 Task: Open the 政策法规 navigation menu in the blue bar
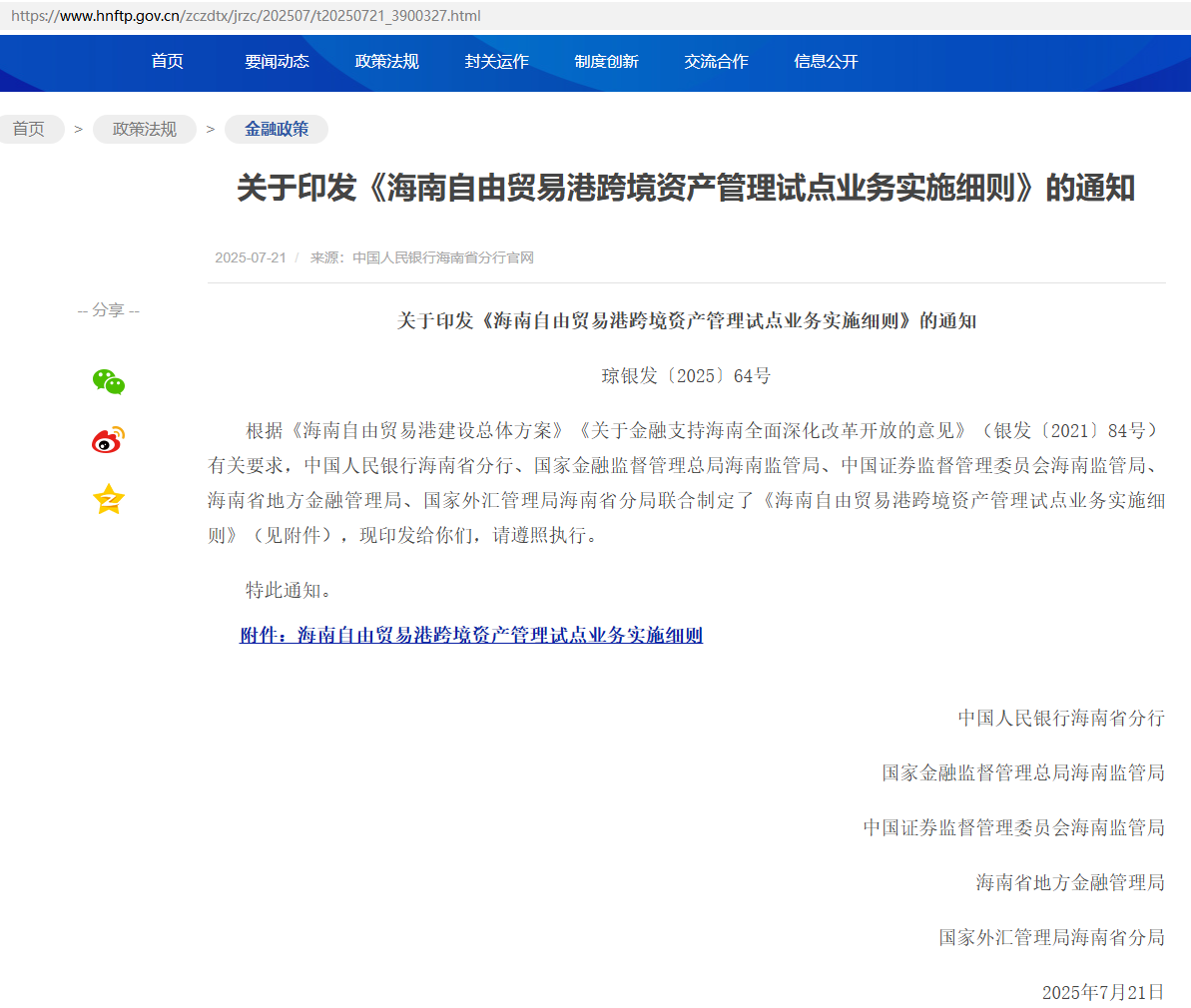[x=386, y=62]
